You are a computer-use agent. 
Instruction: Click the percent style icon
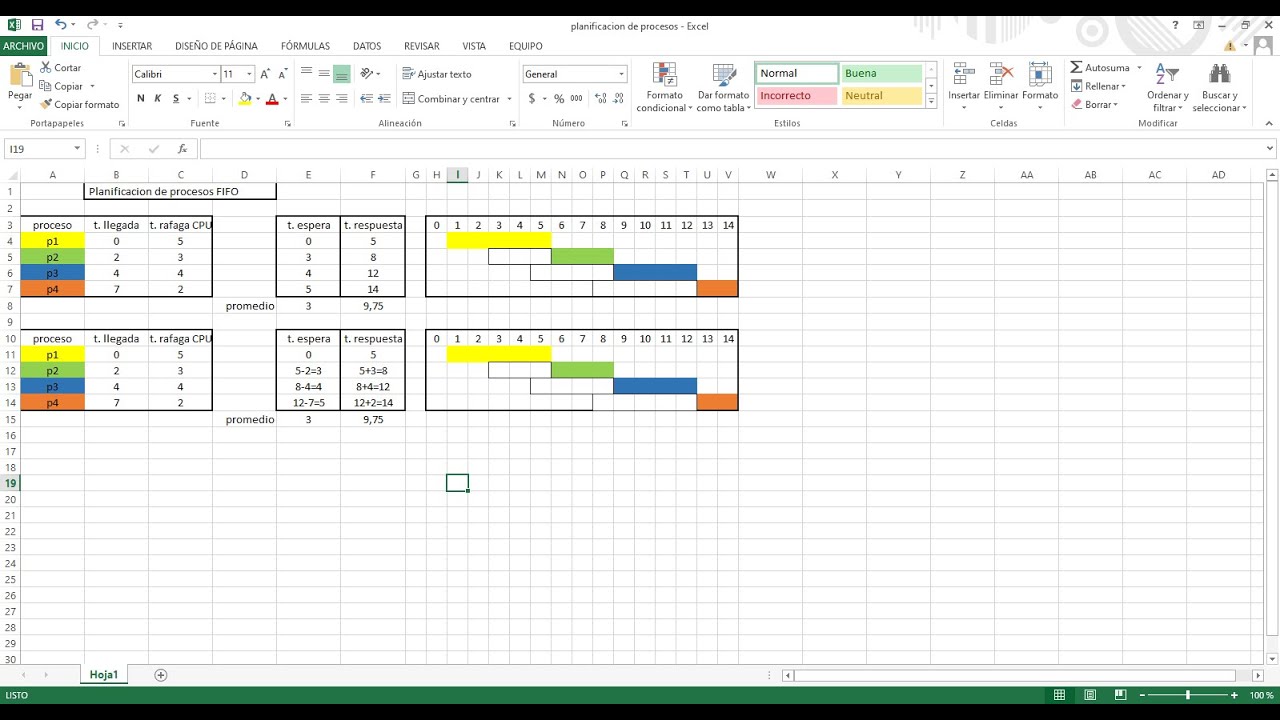[559, 98]
